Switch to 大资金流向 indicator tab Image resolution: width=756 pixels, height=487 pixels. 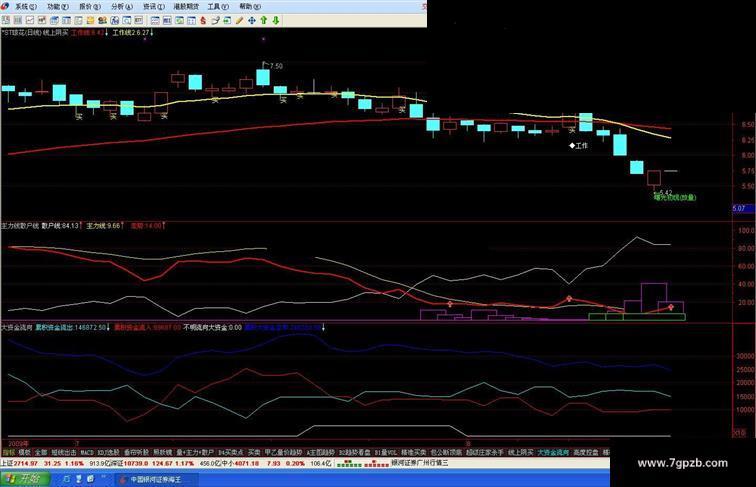tap(554, 452)
